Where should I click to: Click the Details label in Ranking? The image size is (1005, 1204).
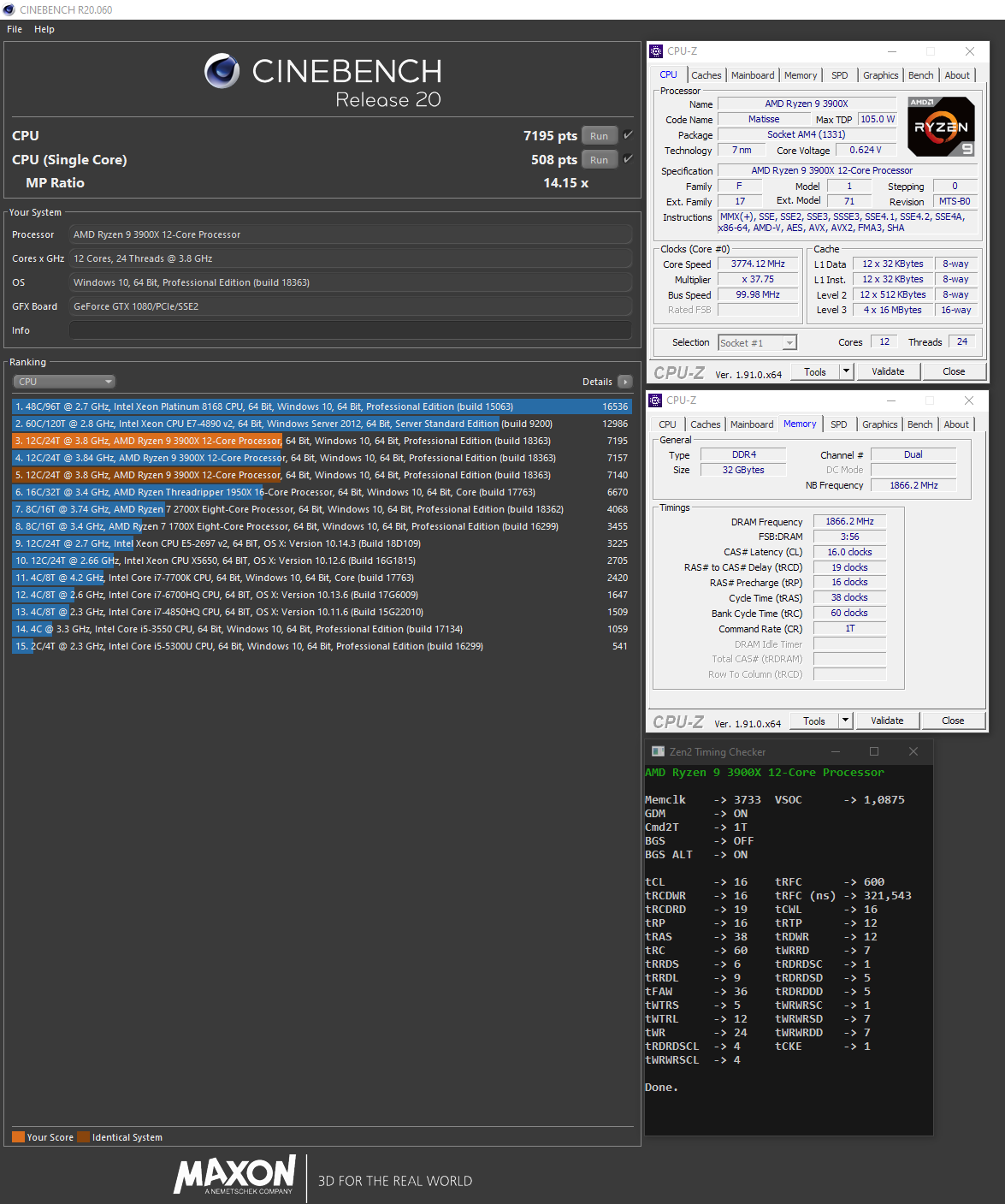pyautogui.click(x=597, y=382)
